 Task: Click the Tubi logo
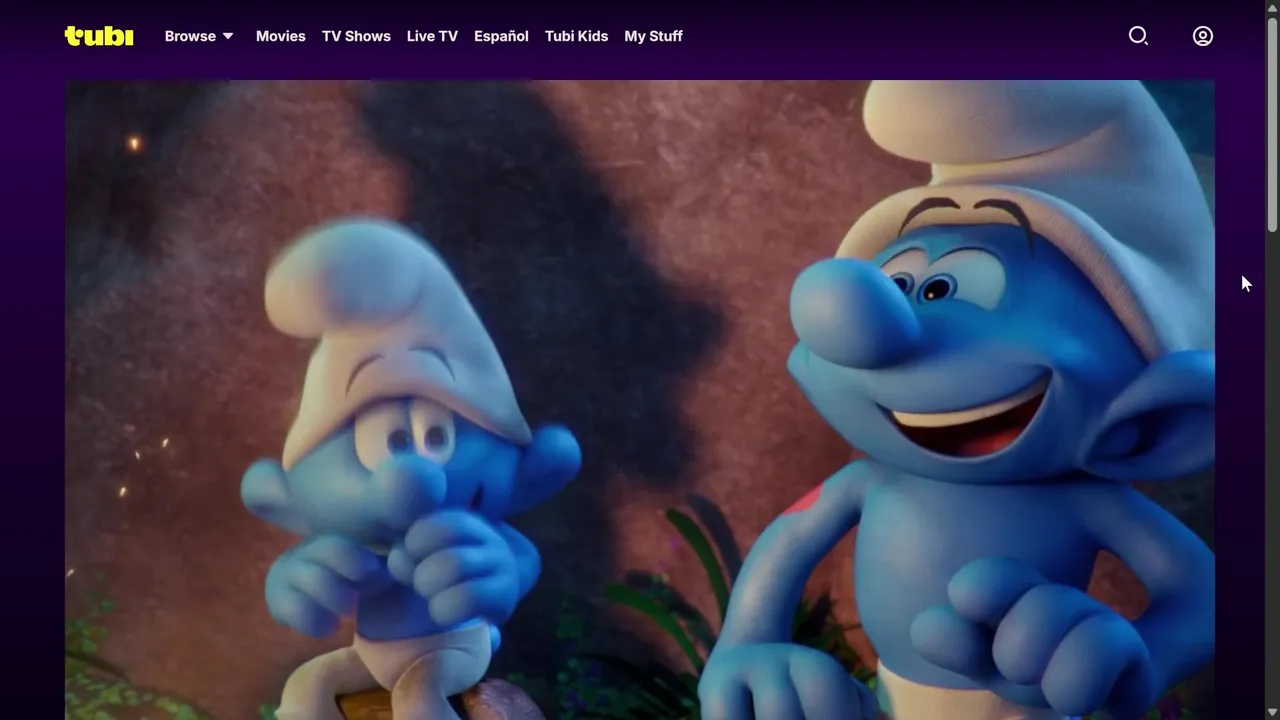(x=99, y=36)
